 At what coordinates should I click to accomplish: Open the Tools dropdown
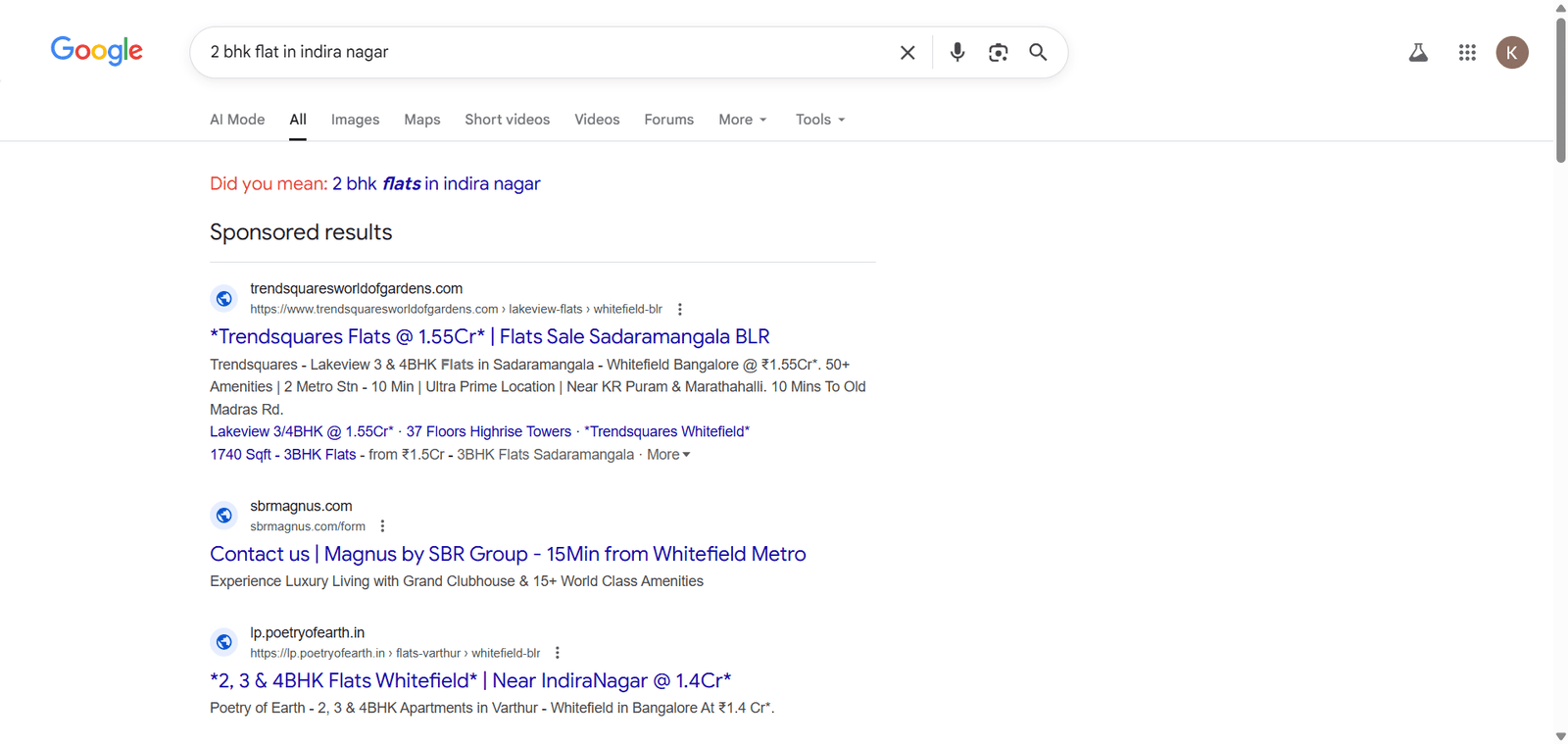pos(820,120)
